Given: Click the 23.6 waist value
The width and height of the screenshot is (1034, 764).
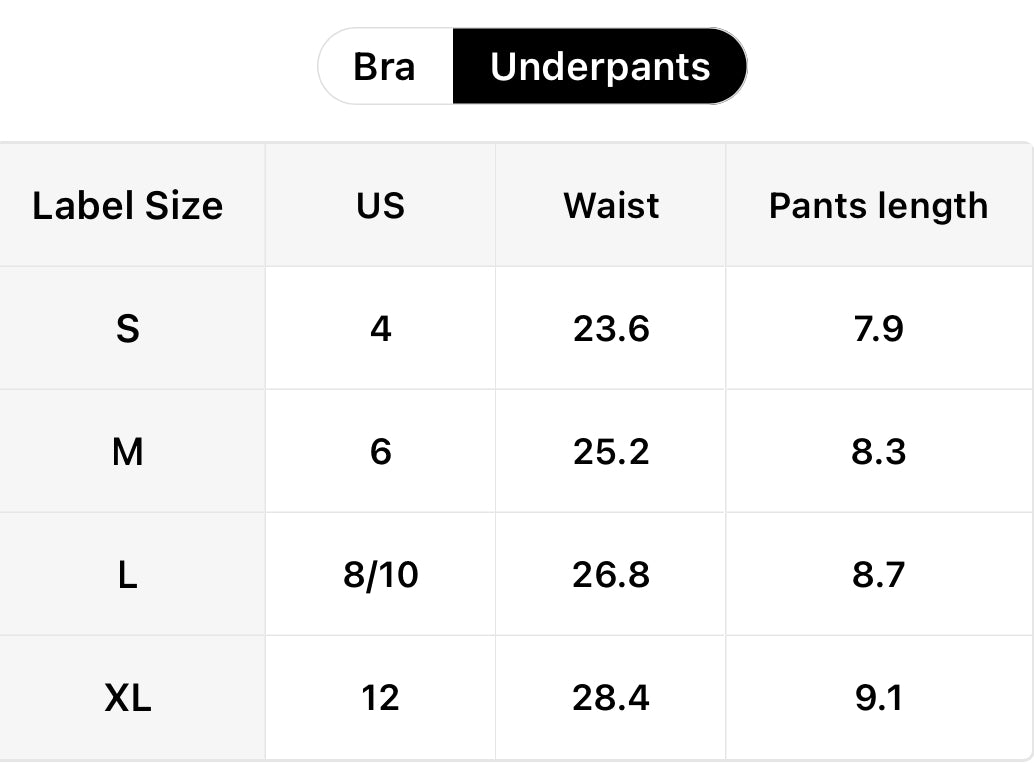Looking at the screenshot, I should tap(611, 329).
